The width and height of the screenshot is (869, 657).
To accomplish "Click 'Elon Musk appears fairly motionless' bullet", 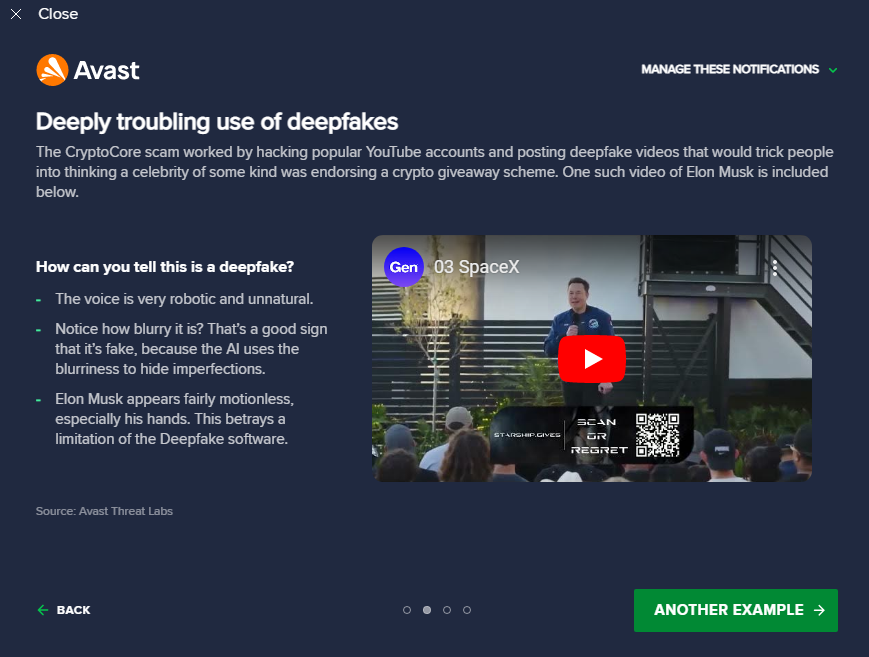I will coord(175,419).
